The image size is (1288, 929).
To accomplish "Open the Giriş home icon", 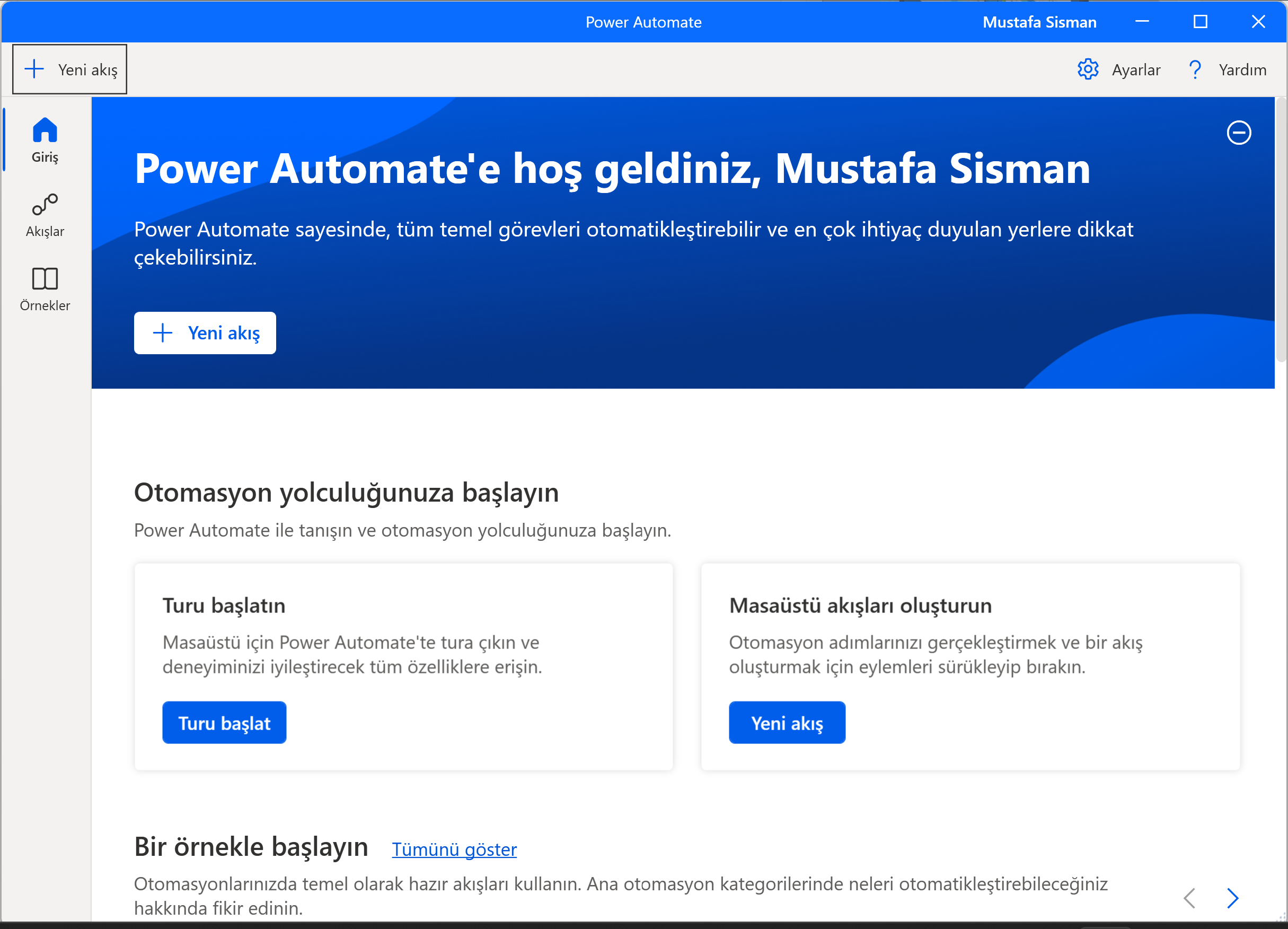I will coord(45,130).
